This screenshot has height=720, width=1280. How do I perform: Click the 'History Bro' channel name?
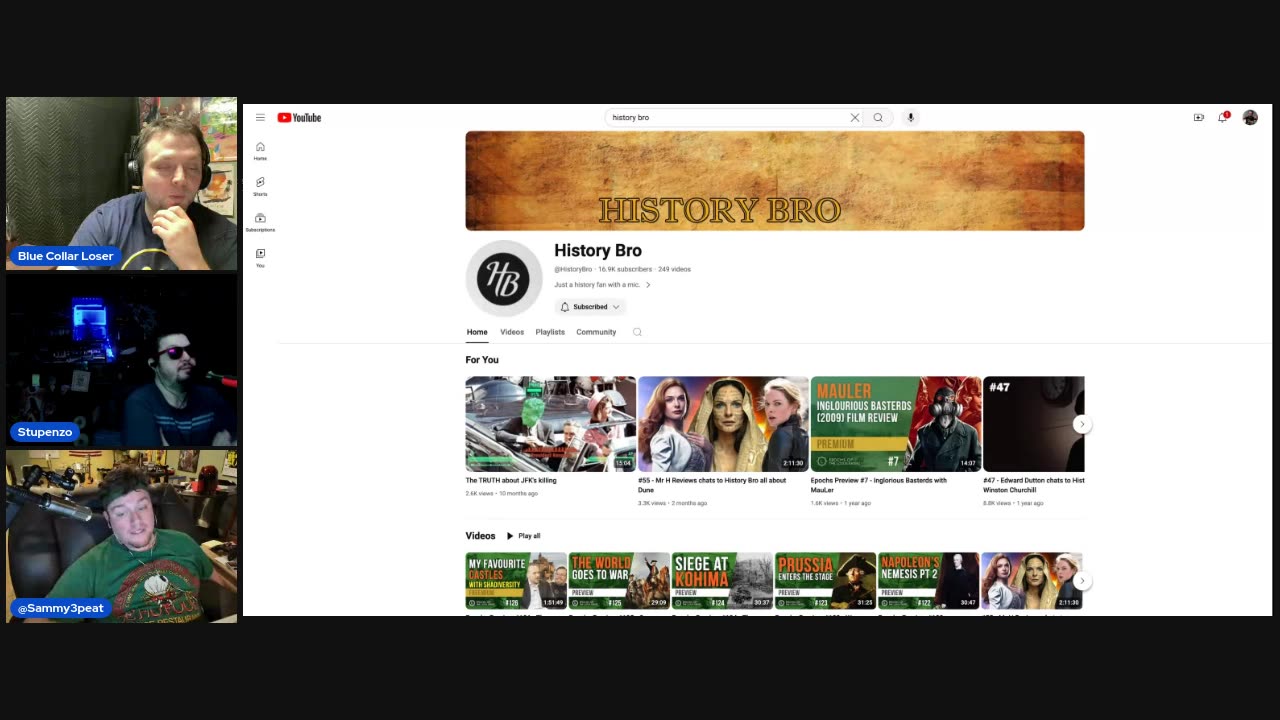tap(598, 251)
